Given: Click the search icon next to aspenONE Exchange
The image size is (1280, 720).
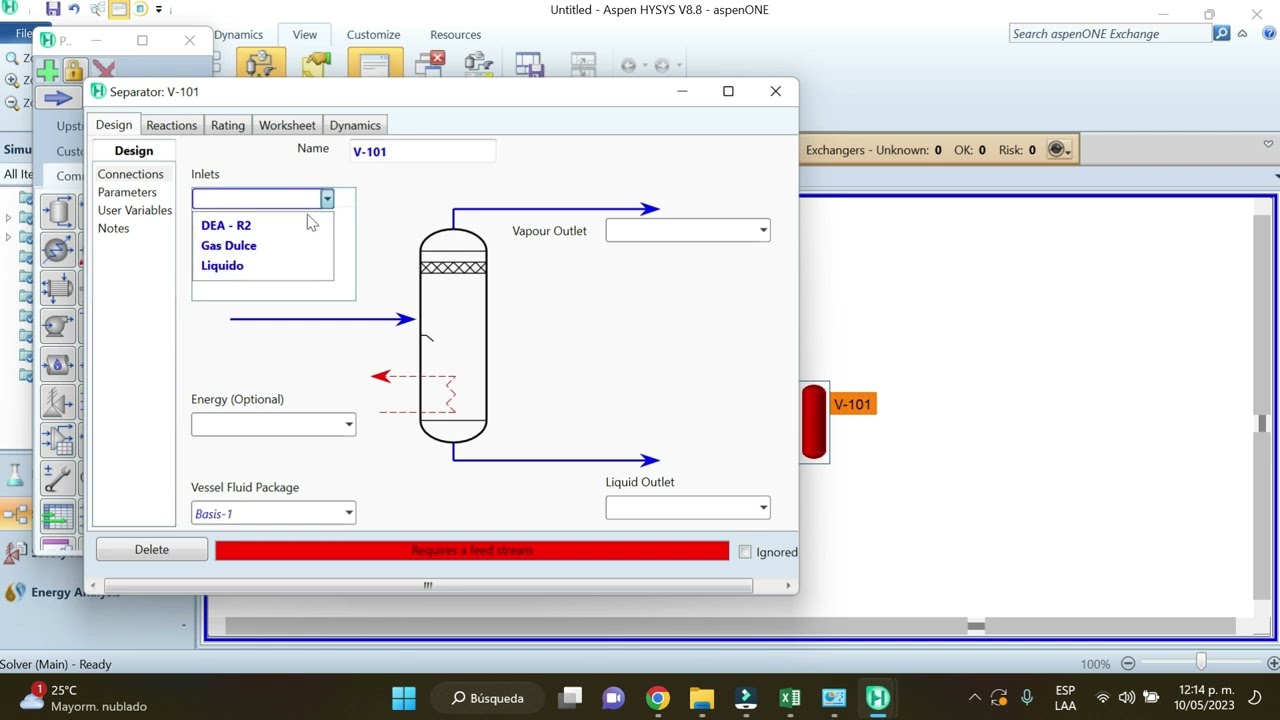Looking at the screenshot, I should [1221, 34].
